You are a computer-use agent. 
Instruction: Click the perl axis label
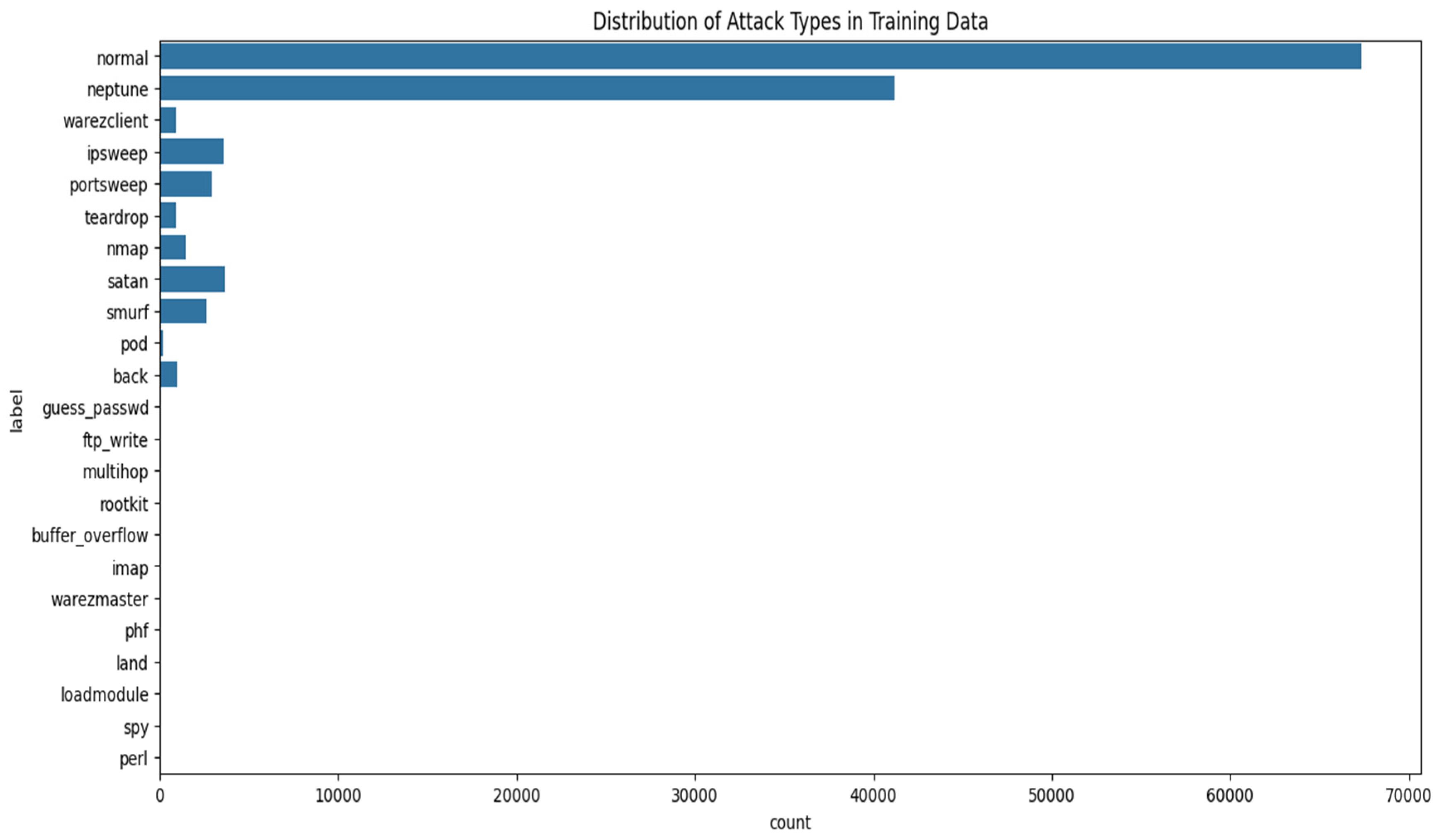(x=133, y=759)
